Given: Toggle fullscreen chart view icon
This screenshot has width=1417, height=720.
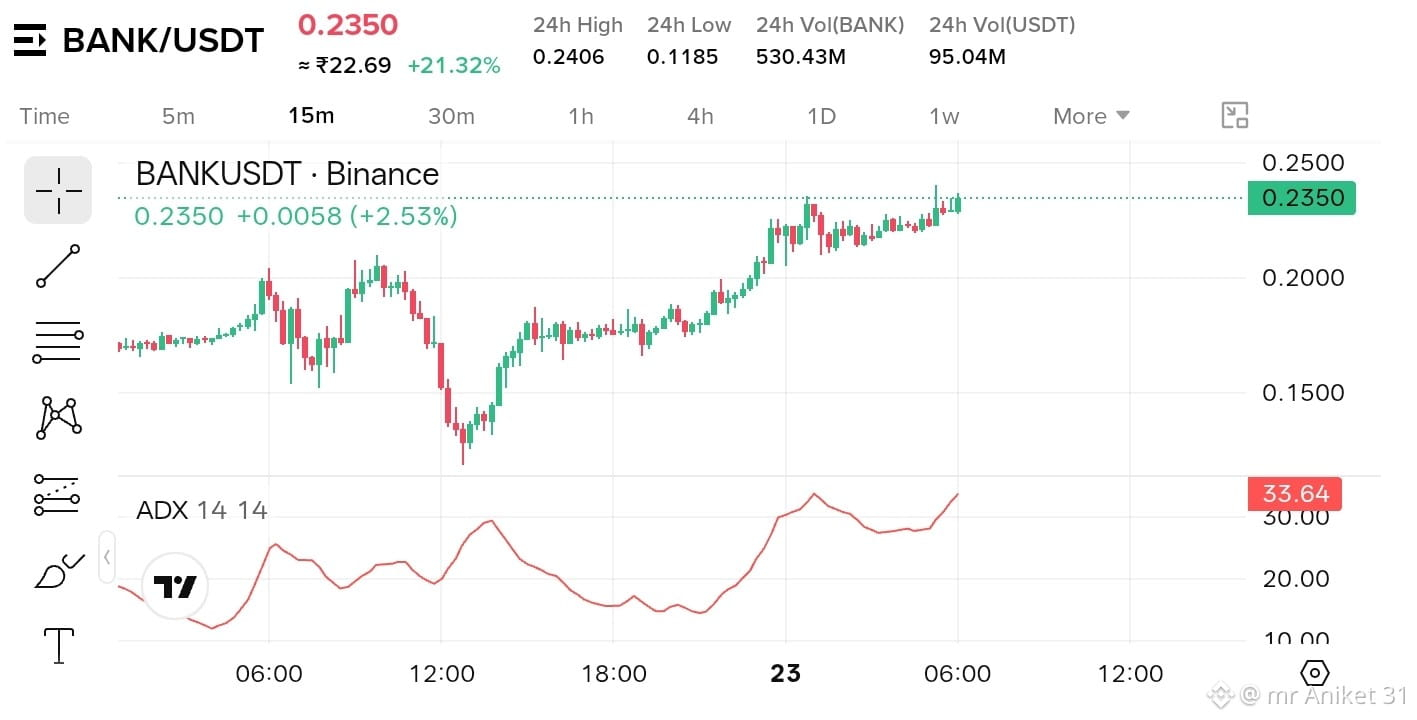Looking at the screenshot, I should [1236, 116].
